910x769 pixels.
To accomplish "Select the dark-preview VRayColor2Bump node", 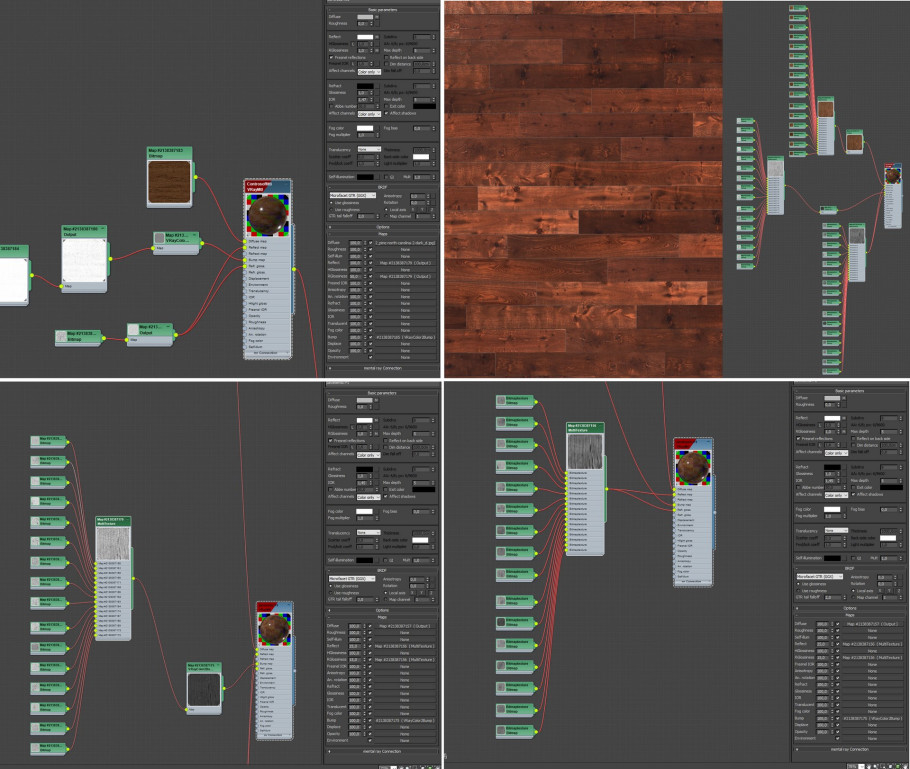I will pyautogui.click(x=205, y=689).
